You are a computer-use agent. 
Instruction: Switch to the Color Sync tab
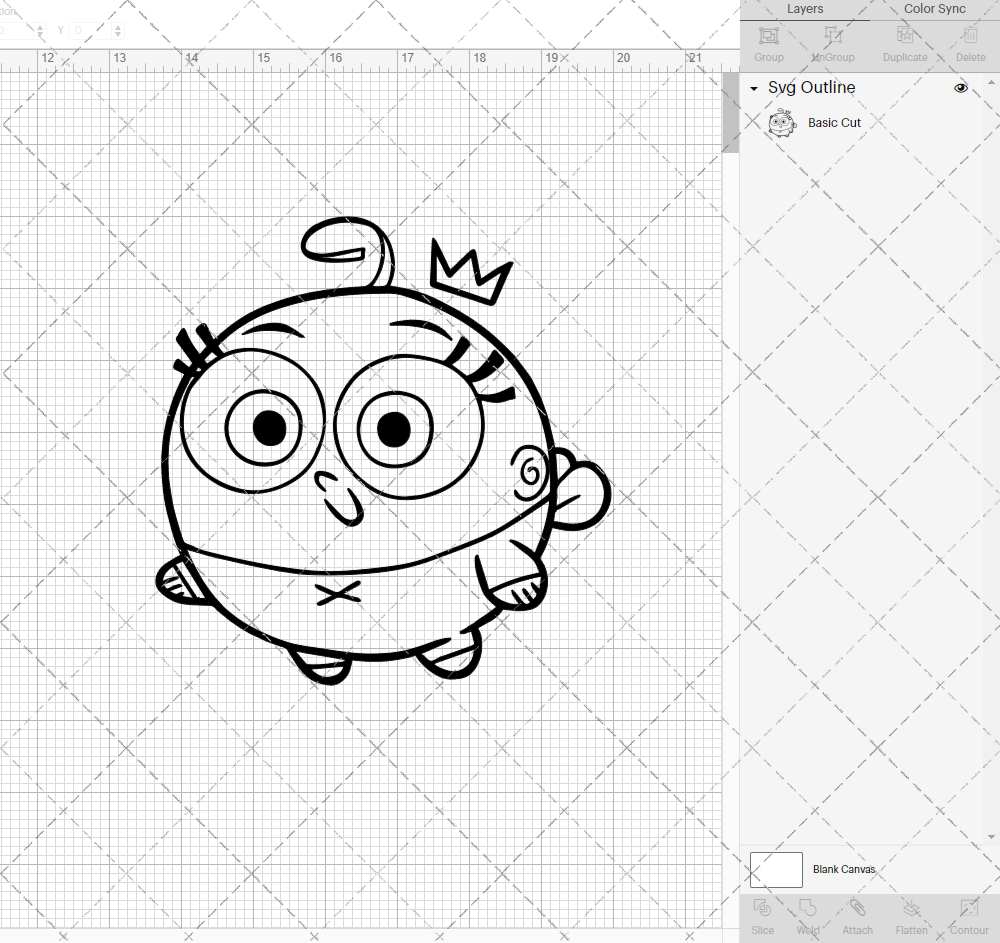click(x=934, y=9)
